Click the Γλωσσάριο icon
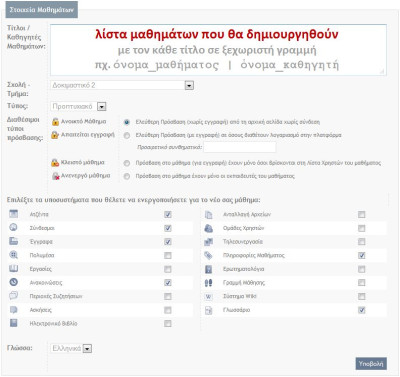 pyautogui.click(x=208, y=310)
